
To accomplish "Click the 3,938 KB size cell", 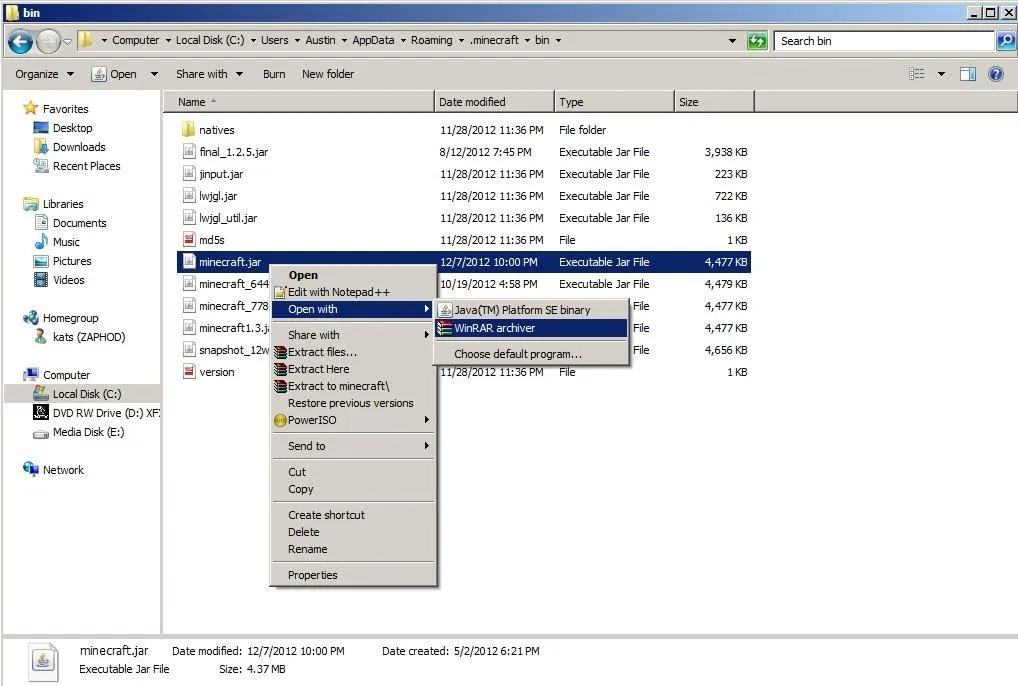I will (x=726, y=152).
